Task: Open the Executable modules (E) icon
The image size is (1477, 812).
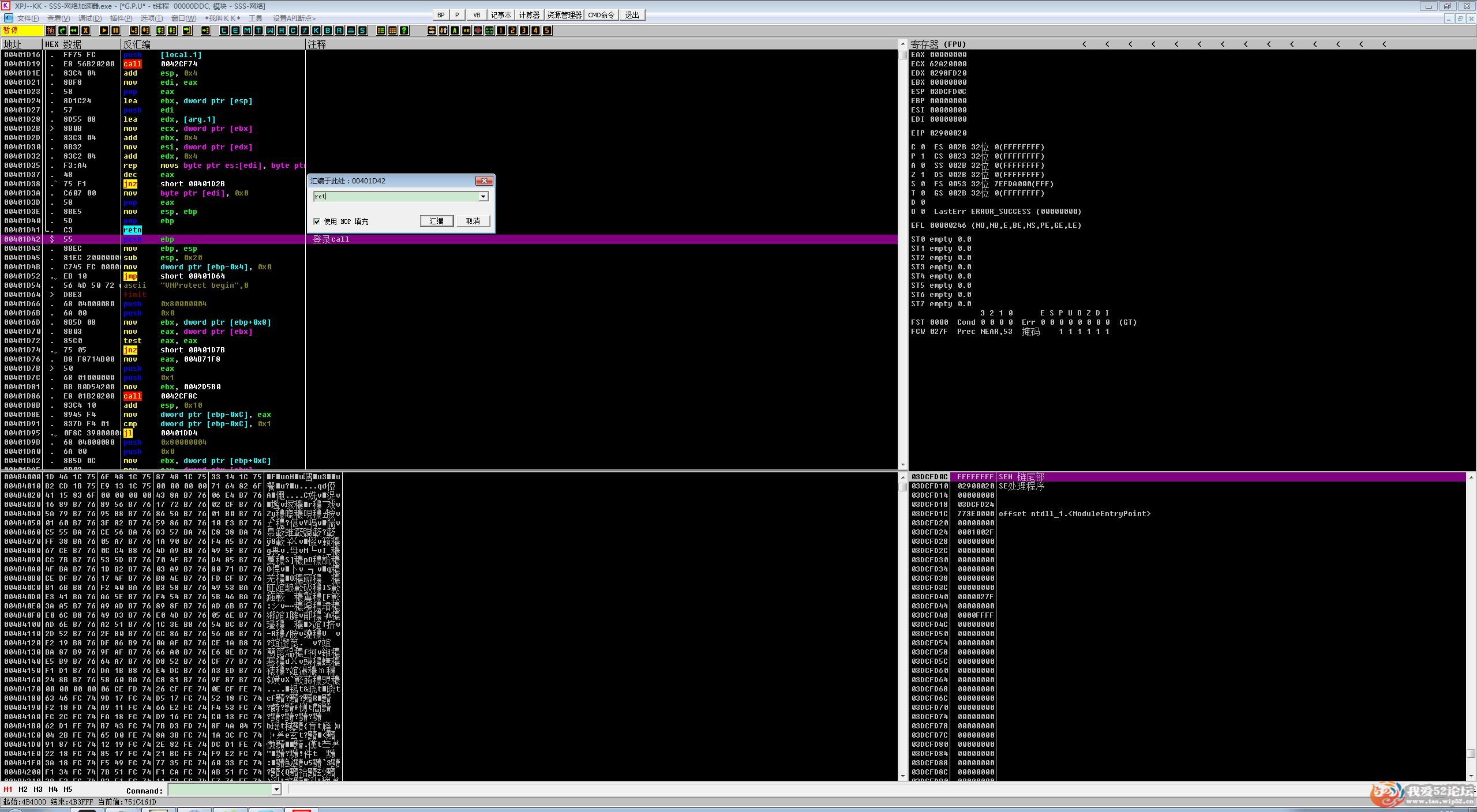Action: click(x=235, y=31)
